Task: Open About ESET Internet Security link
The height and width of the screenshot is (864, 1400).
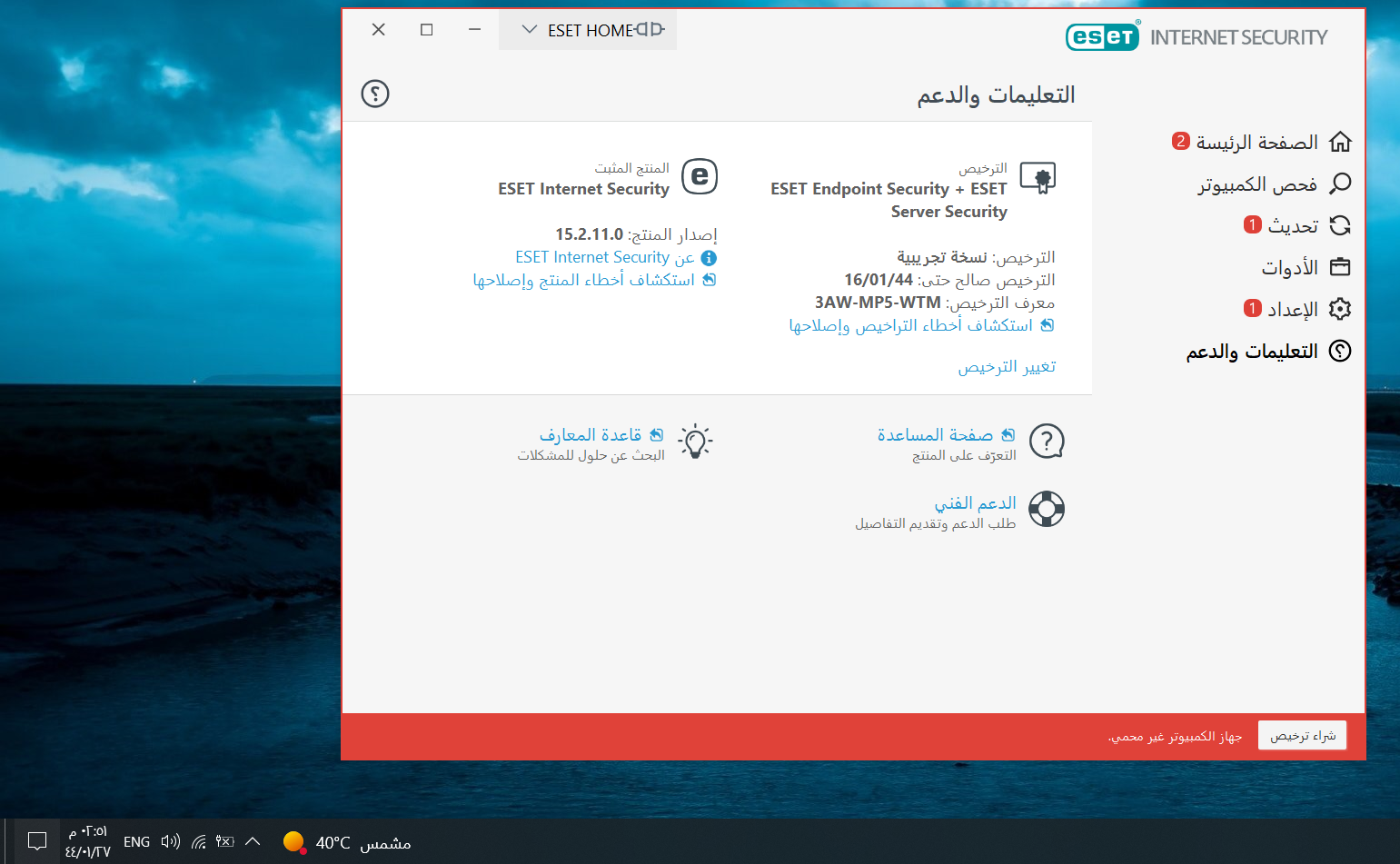Action: click(605, 257)
